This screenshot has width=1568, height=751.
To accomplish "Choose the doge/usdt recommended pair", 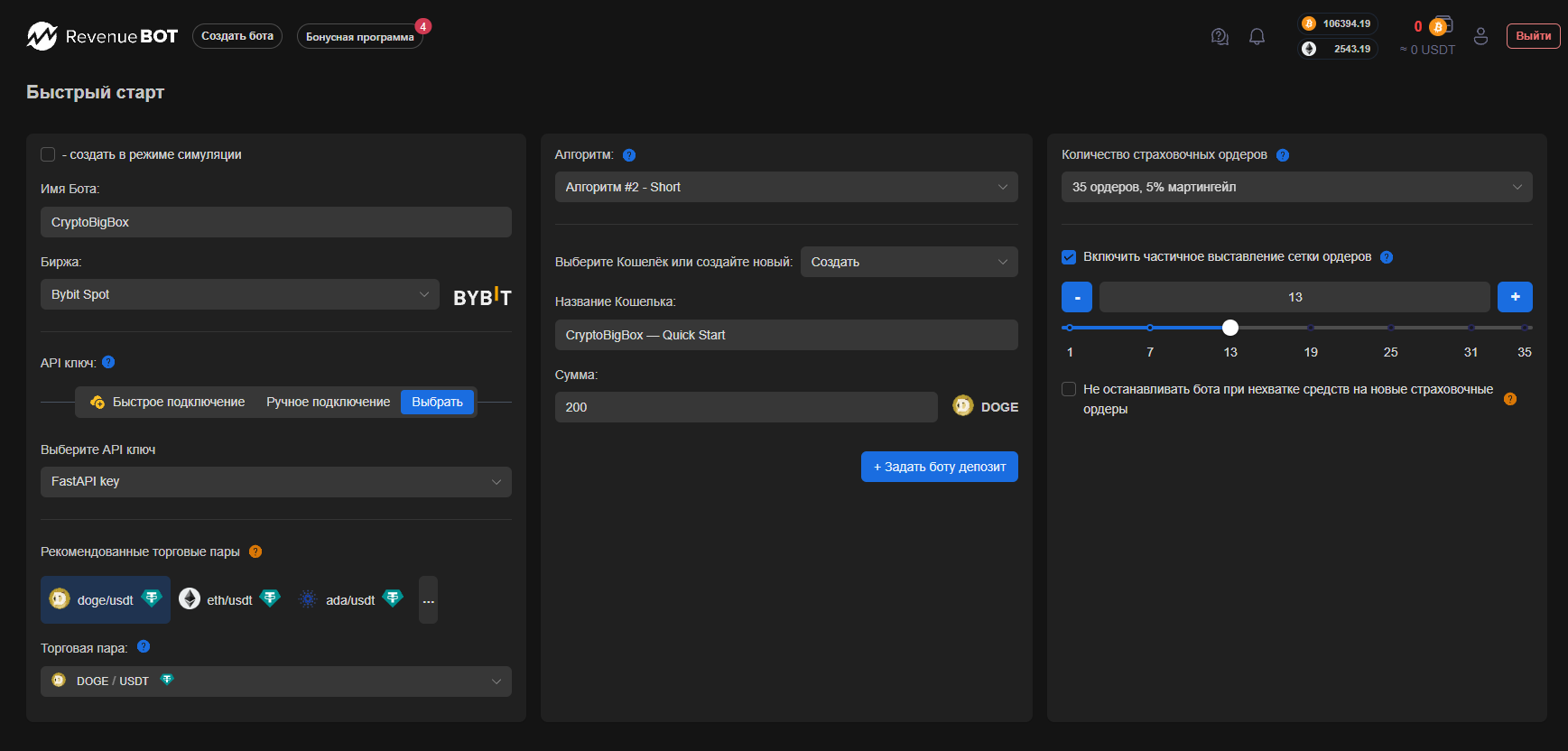I will pyautogui.click(x=106, y=600).
